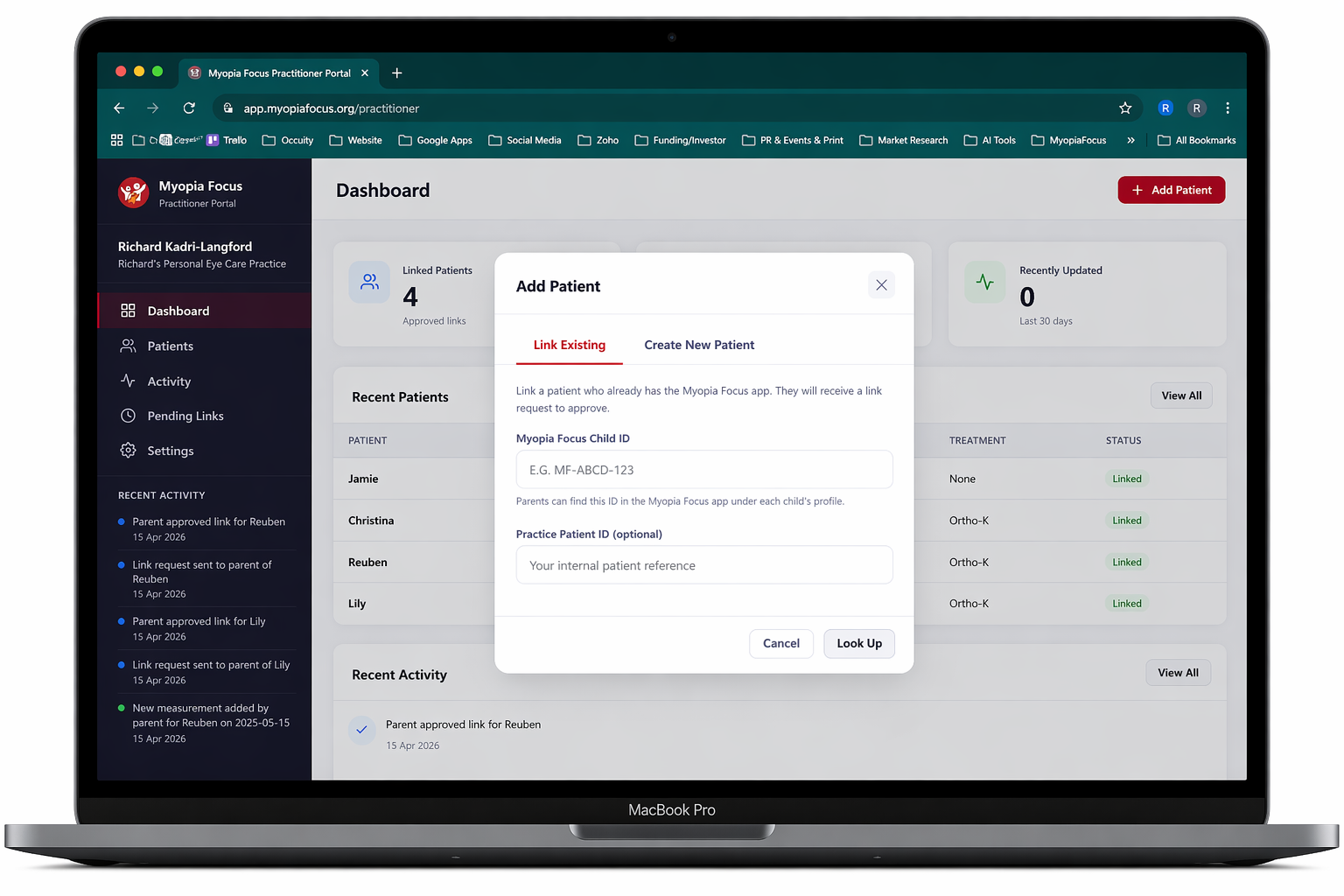Screen dimensions: 1344x896
Task: Focus the Practice Patient ID field
Action: 704,565
